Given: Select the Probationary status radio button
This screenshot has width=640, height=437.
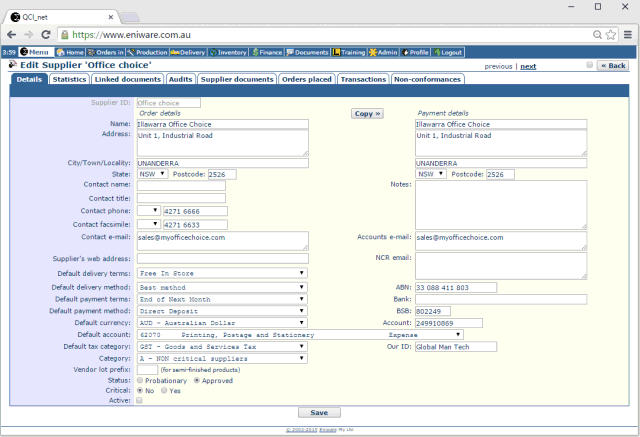Looking at the screenshot, I should (140, 380).
